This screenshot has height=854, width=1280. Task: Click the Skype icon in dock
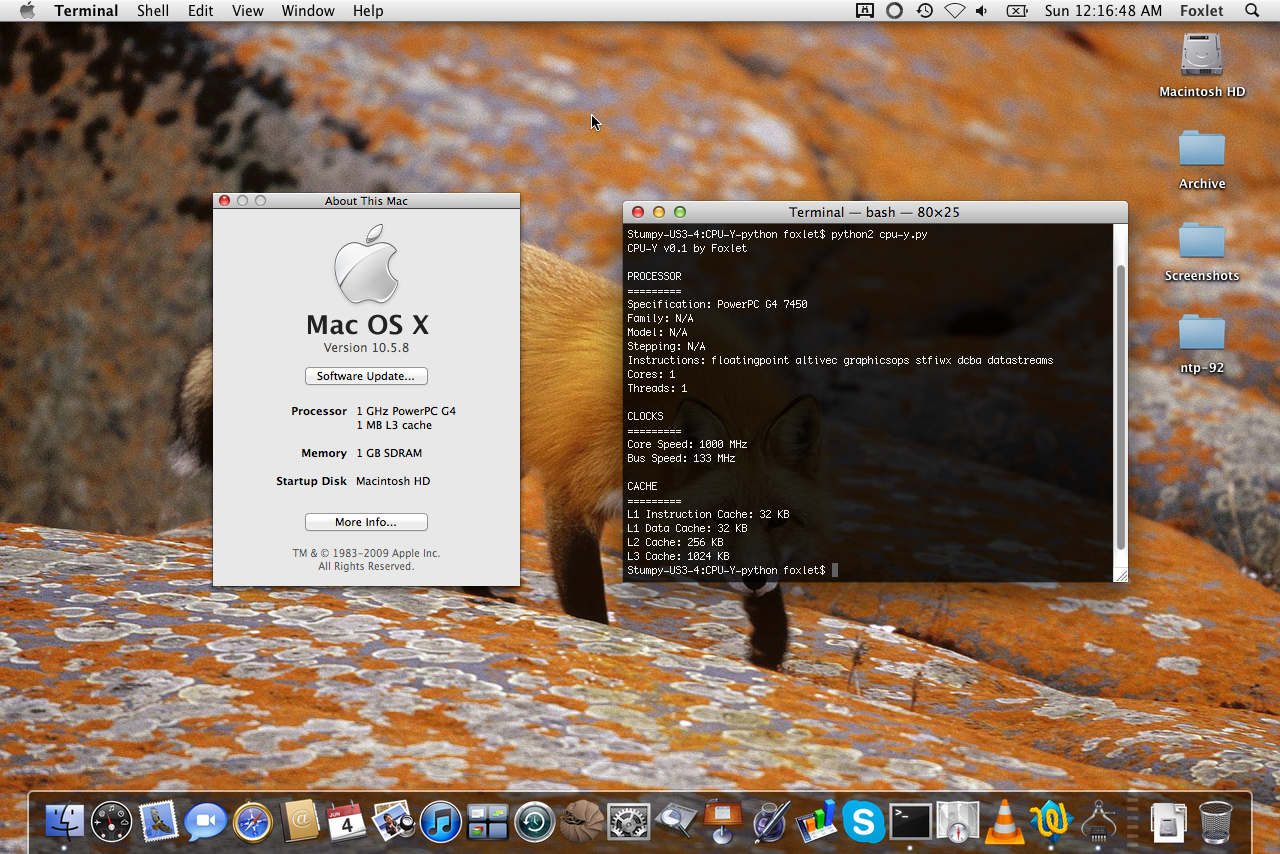point(863,822)
